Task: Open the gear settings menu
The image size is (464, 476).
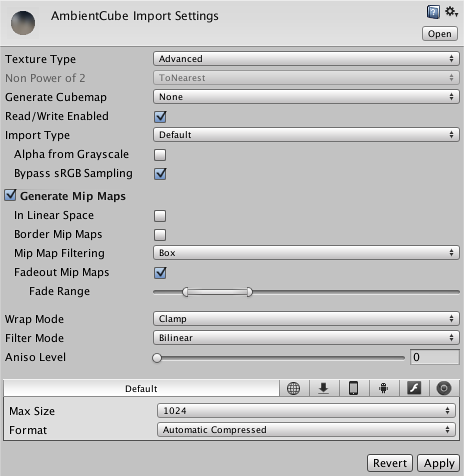Action: [451, 12]
